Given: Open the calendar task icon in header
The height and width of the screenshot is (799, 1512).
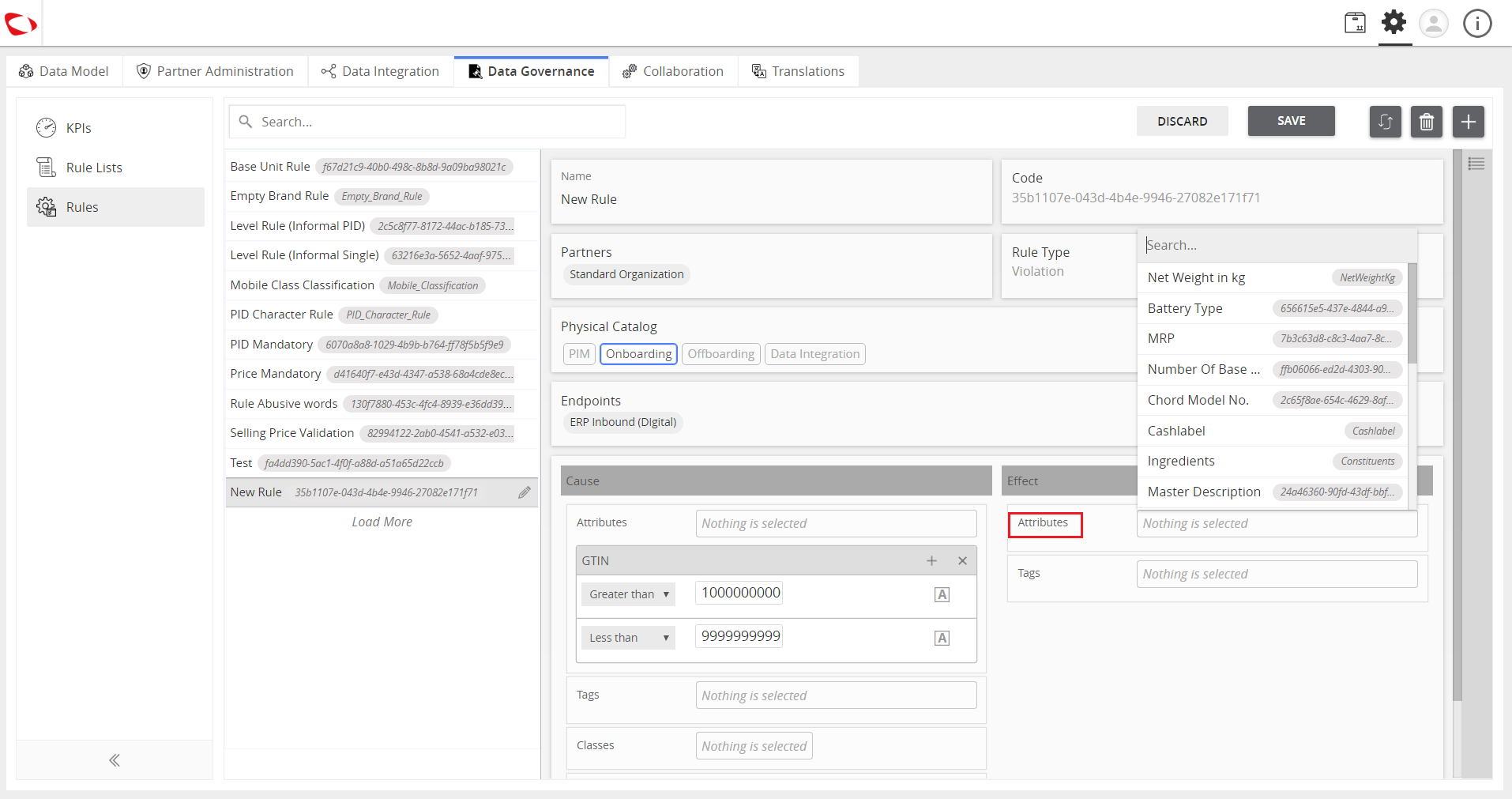Looking at the screenshot, I should pyautogui.click(x=1355, y=23).
